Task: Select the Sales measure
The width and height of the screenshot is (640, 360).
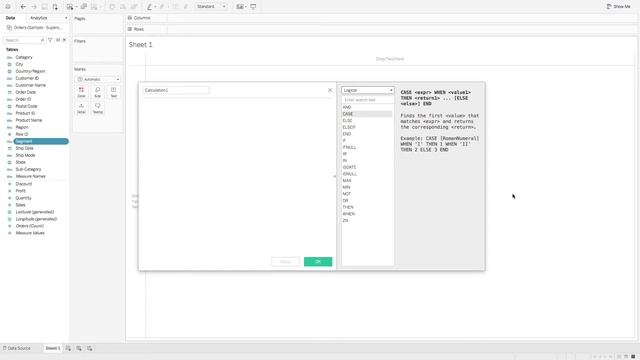Action: [x=21, y=205]
